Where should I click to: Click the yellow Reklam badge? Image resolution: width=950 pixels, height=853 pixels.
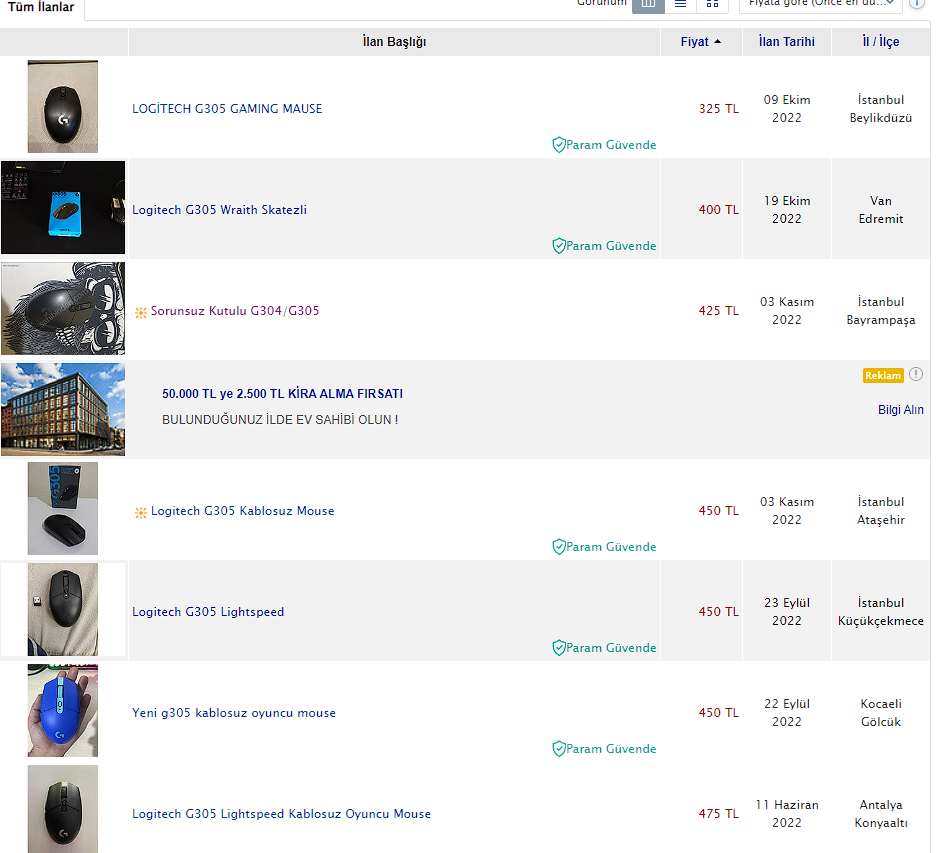(883, 376)
